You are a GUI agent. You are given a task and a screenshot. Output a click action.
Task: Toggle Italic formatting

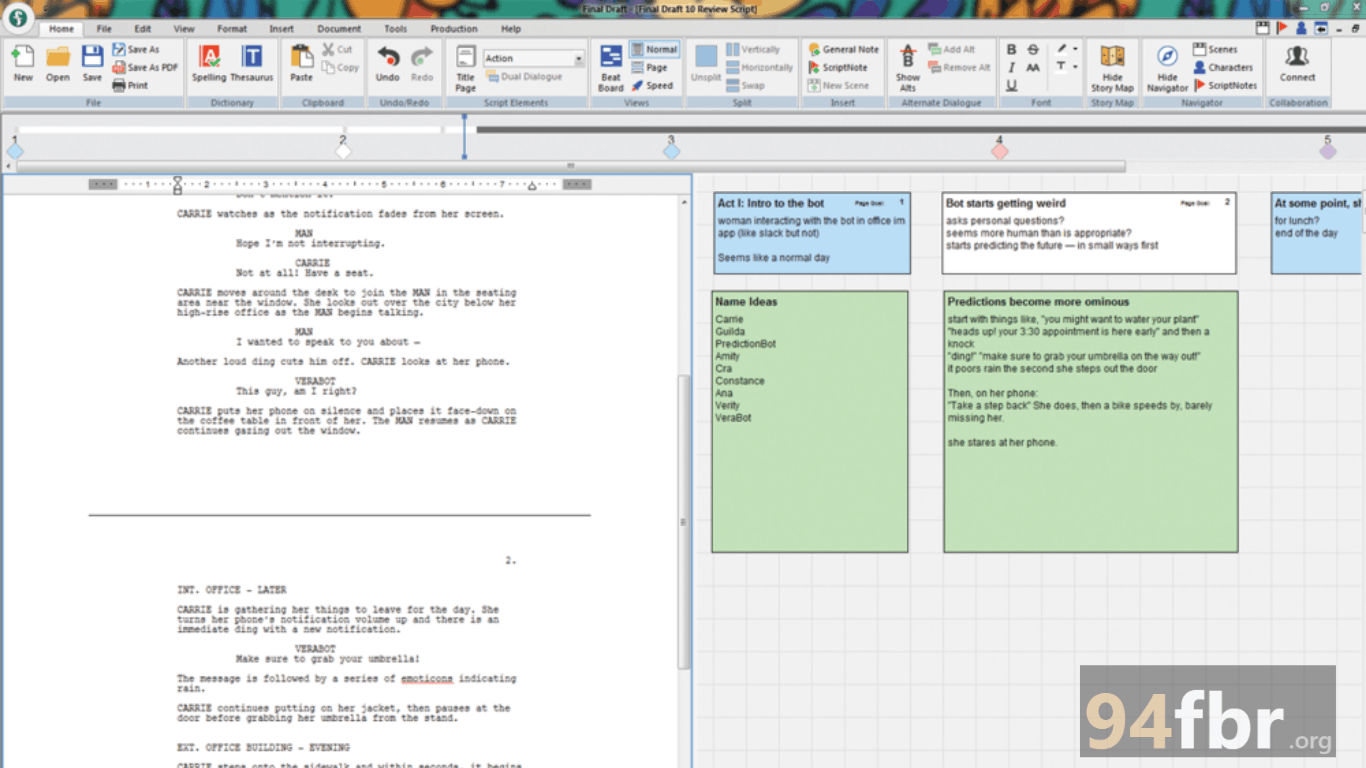1011,67
